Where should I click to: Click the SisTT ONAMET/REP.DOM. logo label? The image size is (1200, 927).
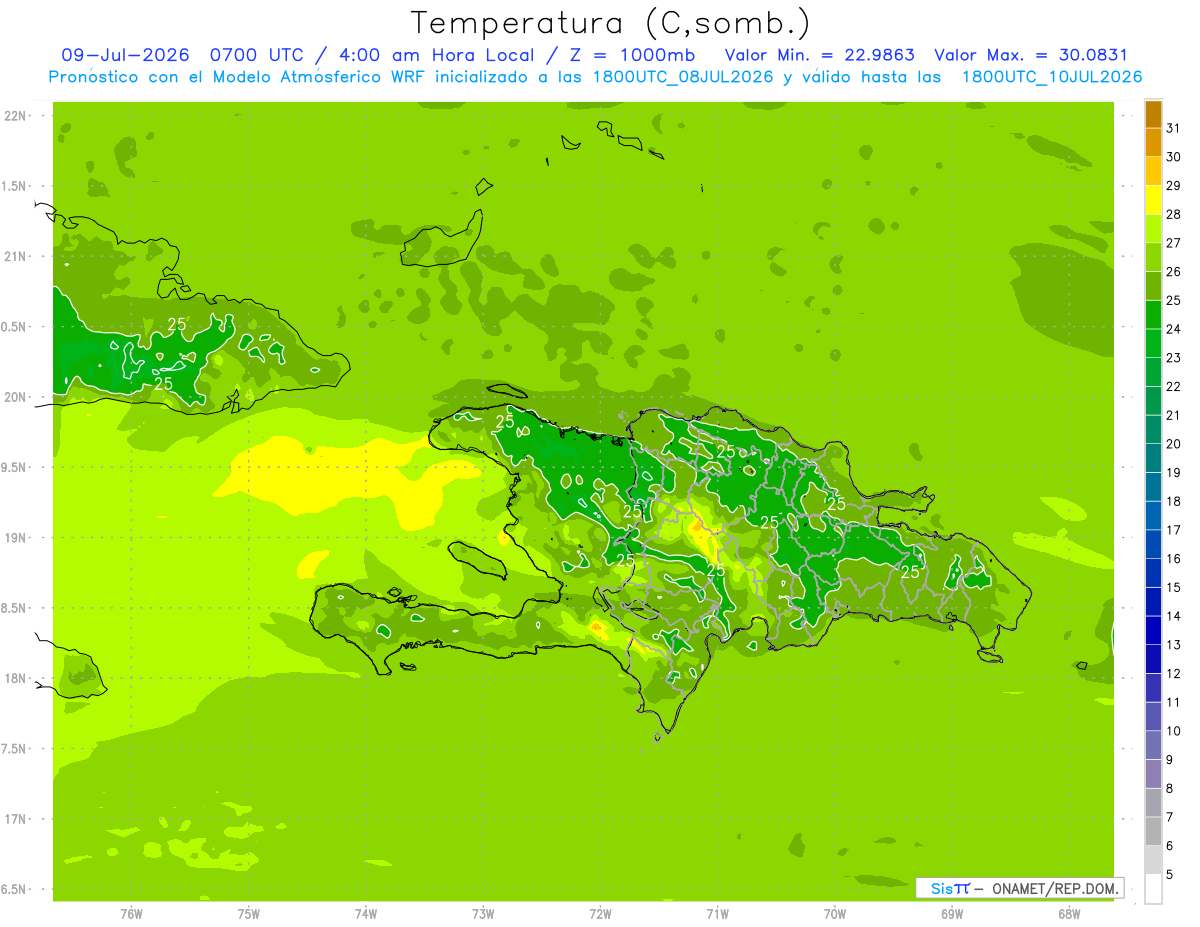click(1019, 888)
